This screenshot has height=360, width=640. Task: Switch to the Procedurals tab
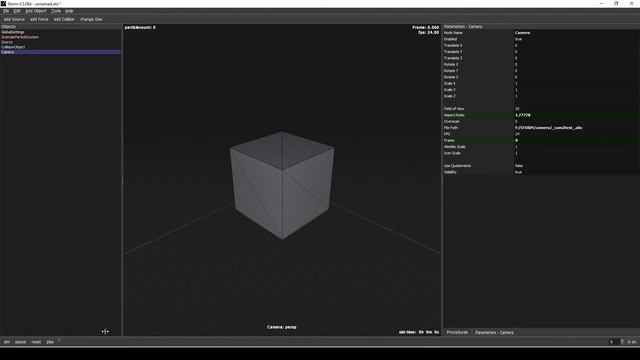pos(457,332)
